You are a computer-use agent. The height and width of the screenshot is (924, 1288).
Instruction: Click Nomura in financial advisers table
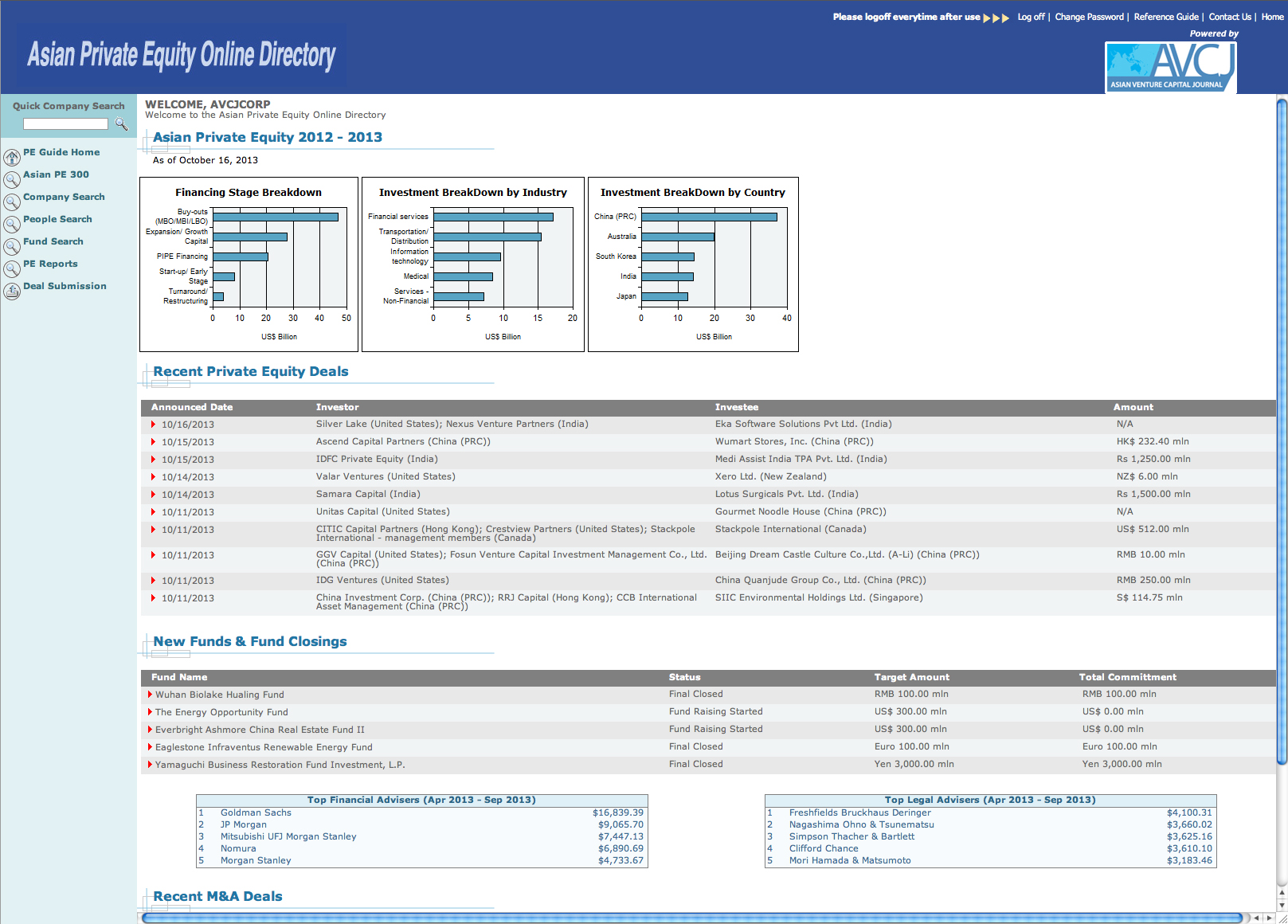(x=238, y=849)
